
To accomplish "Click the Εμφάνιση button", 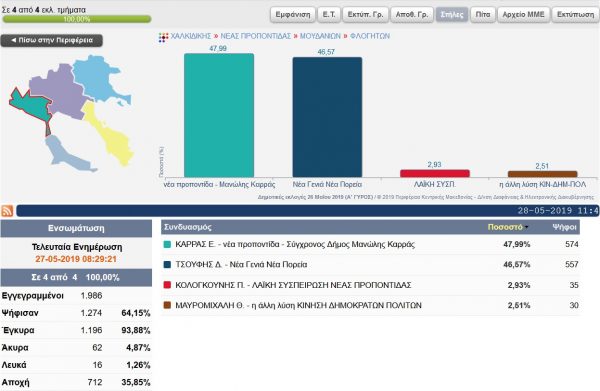I will tap(293, 15).
